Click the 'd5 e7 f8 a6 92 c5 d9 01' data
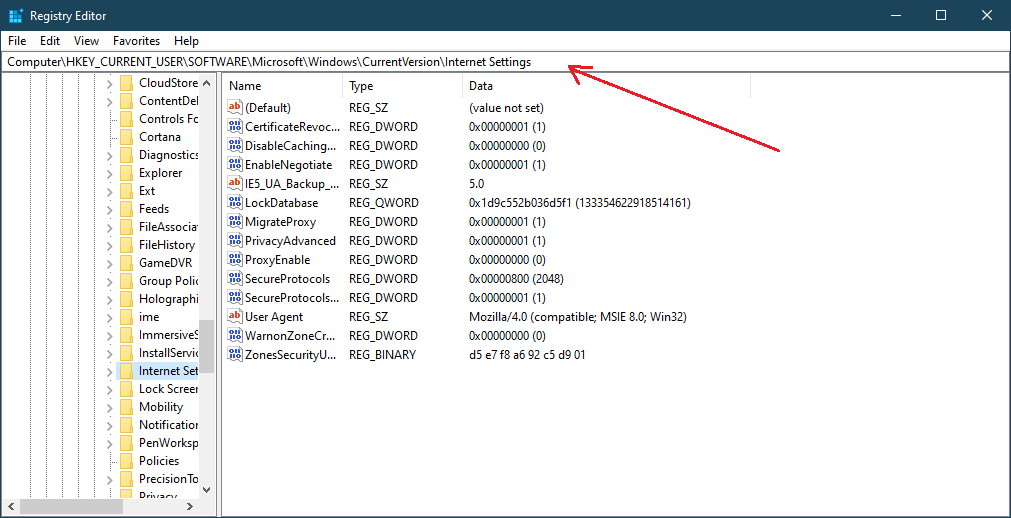 [x=527, y=355]
